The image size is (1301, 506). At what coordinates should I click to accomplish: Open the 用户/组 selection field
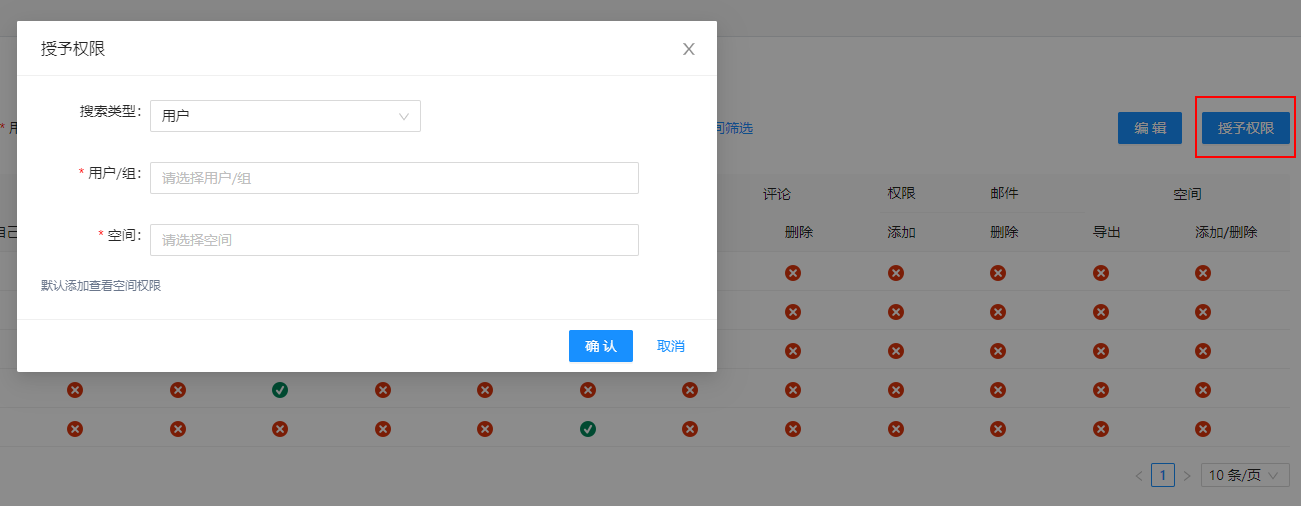tap(394, 178)
